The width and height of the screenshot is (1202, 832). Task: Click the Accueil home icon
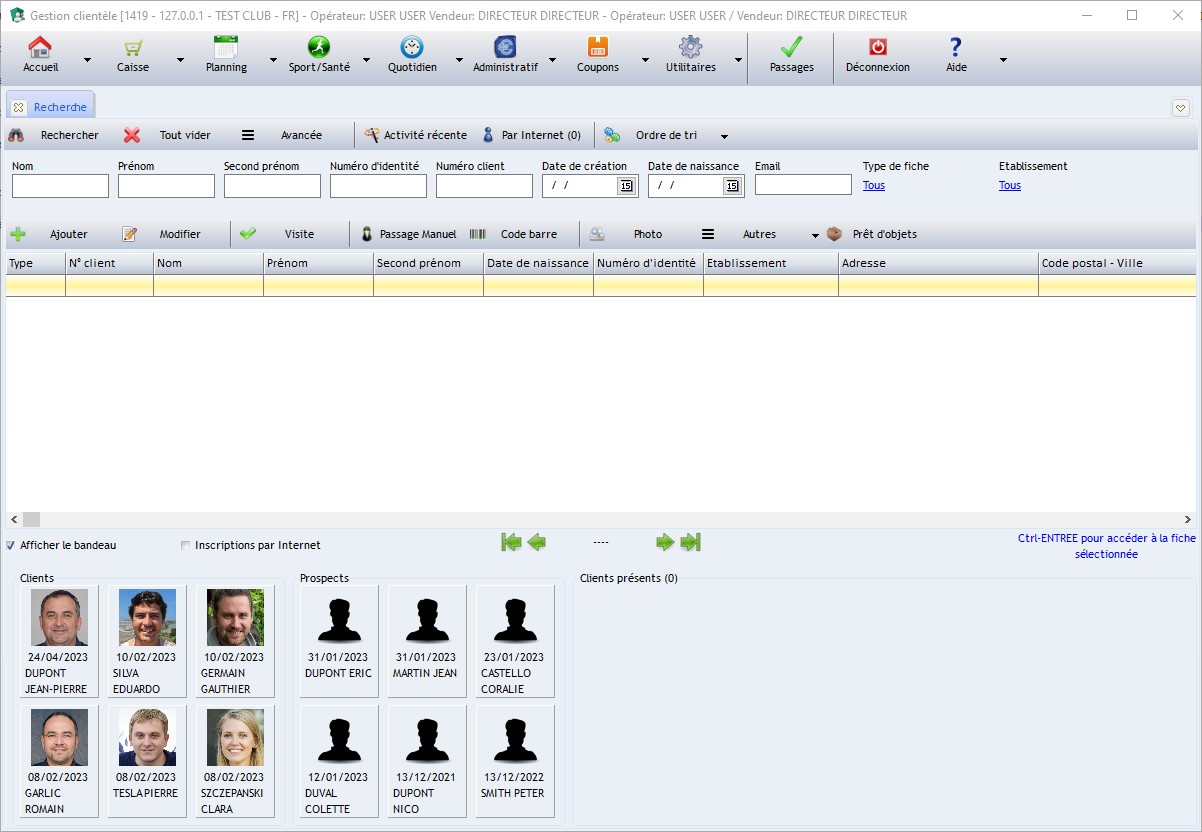(40, 47)
